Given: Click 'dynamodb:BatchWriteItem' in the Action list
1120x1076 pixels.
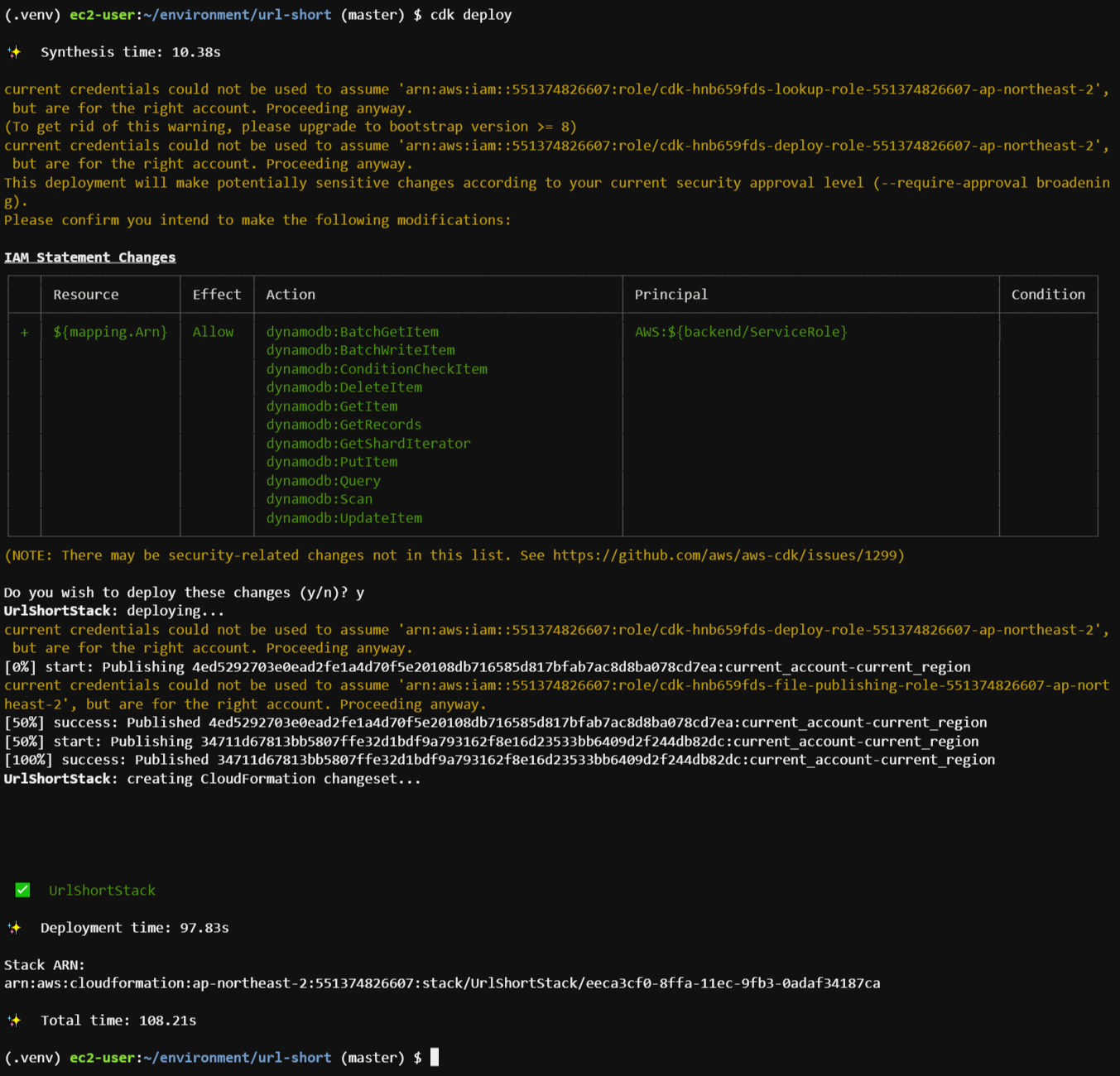Looking at the screenshot, I should (361, 350).
